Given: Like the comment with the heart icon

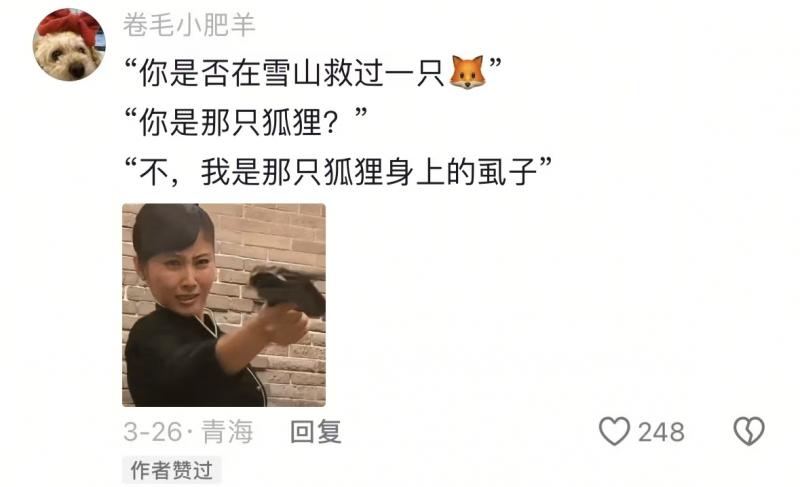Looking at the screenshot, I should coord(614,431).
